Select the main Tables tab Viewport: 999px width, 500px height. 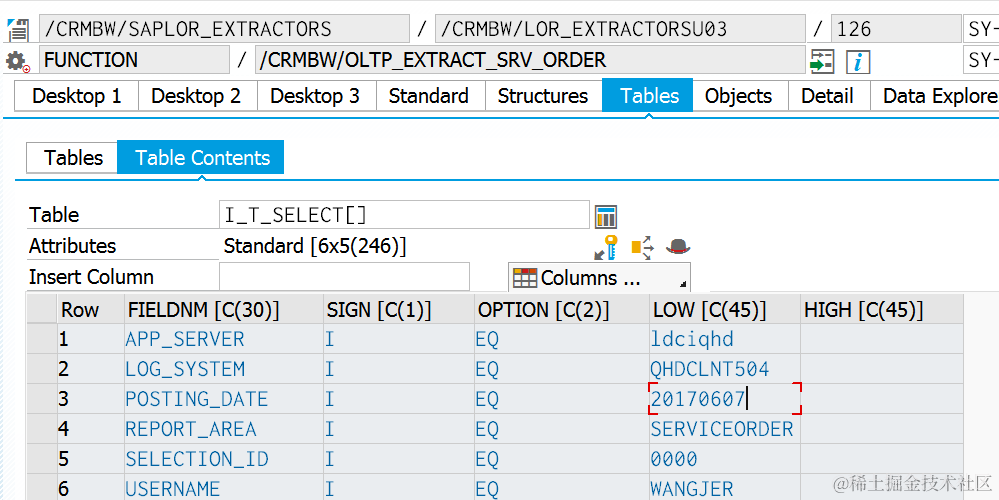point(647,96)
